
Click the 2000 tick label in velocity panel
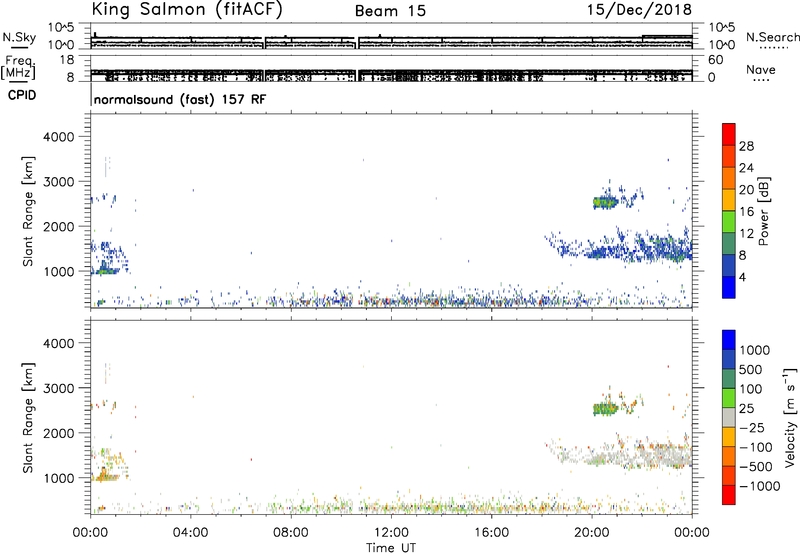[x=61, y=433]
